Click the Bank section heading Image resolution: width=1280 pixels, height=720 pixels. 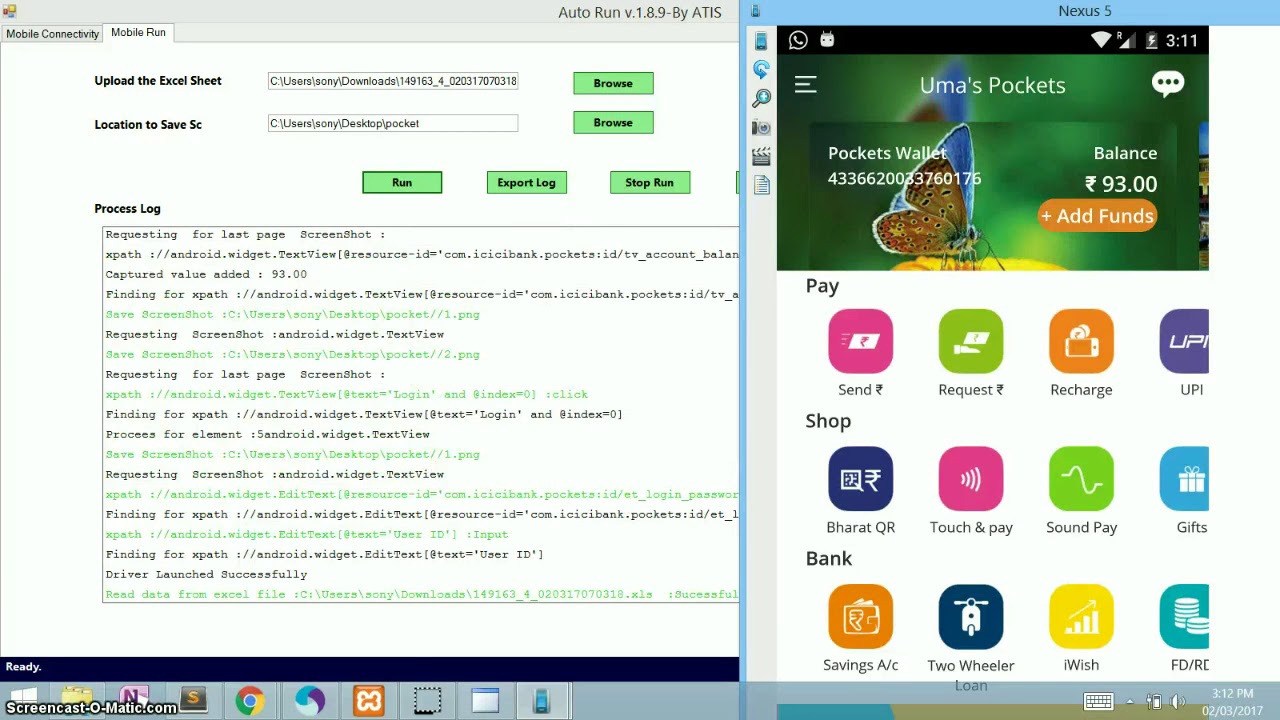[x=829, y=559]
